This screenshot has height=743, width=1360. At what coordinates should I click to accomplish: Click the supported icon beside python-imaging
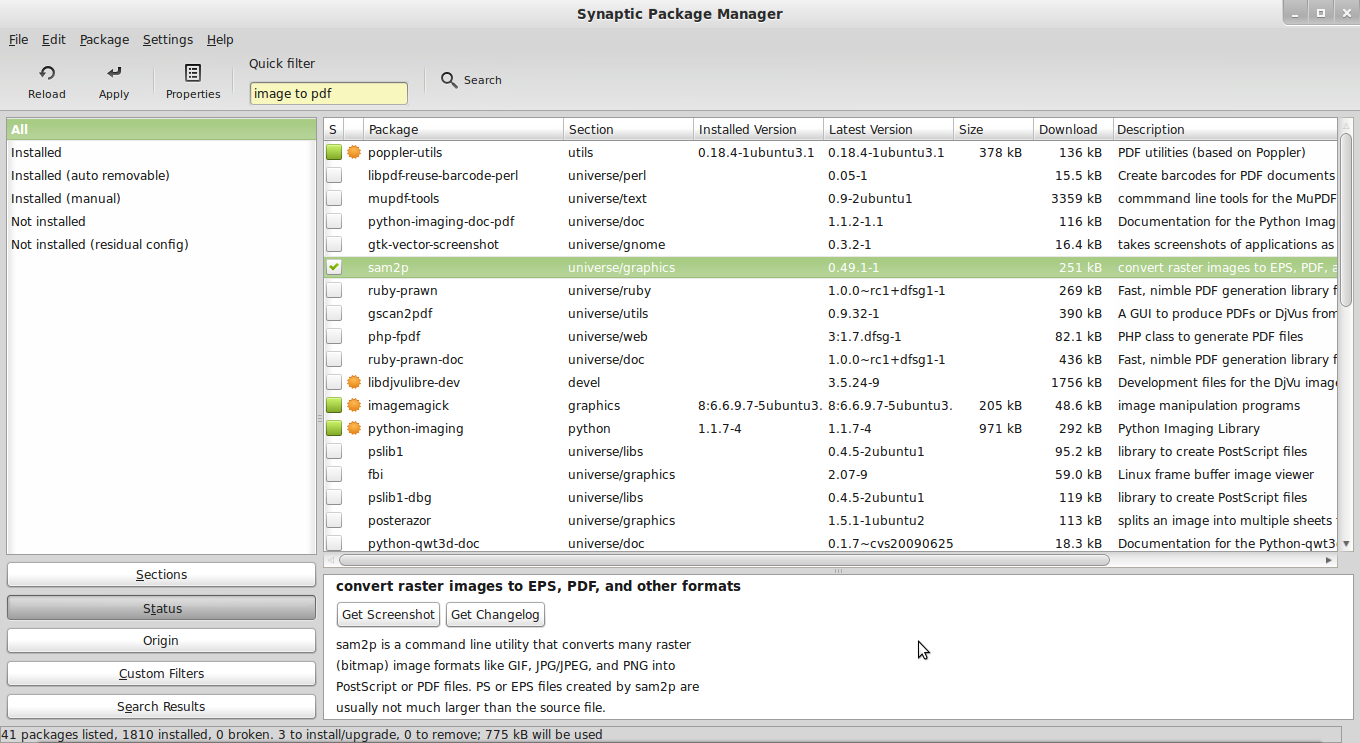click(x=353, y=429)
